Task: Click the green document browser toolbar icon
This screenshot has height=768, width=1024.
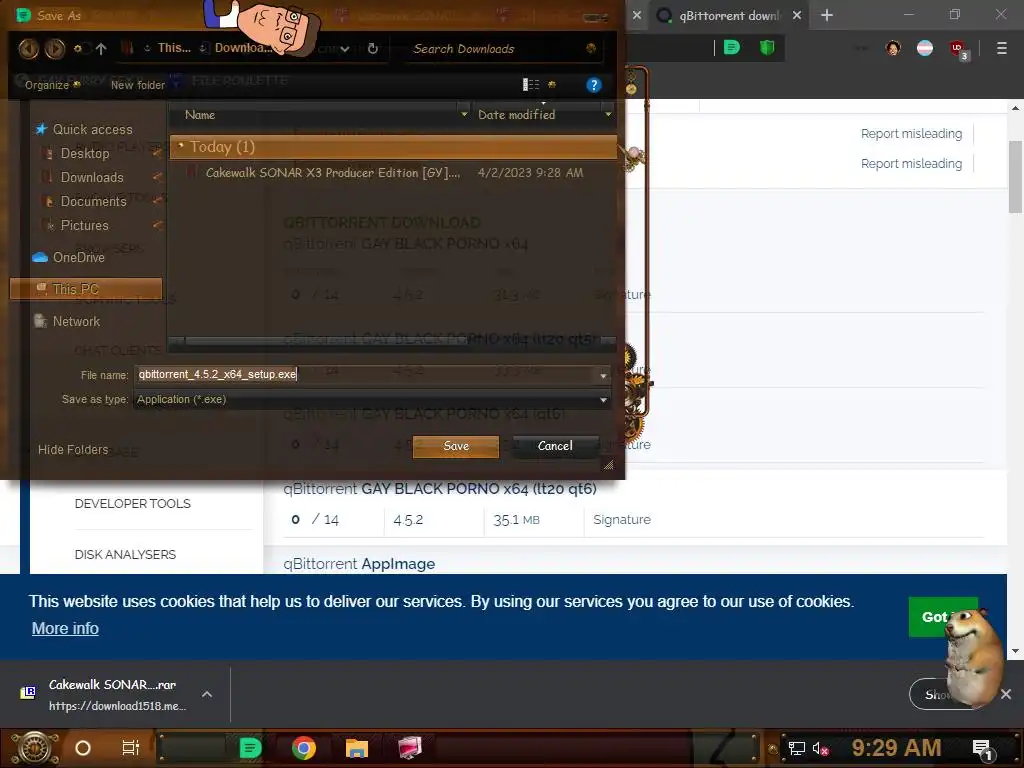Action: [732, 48]
